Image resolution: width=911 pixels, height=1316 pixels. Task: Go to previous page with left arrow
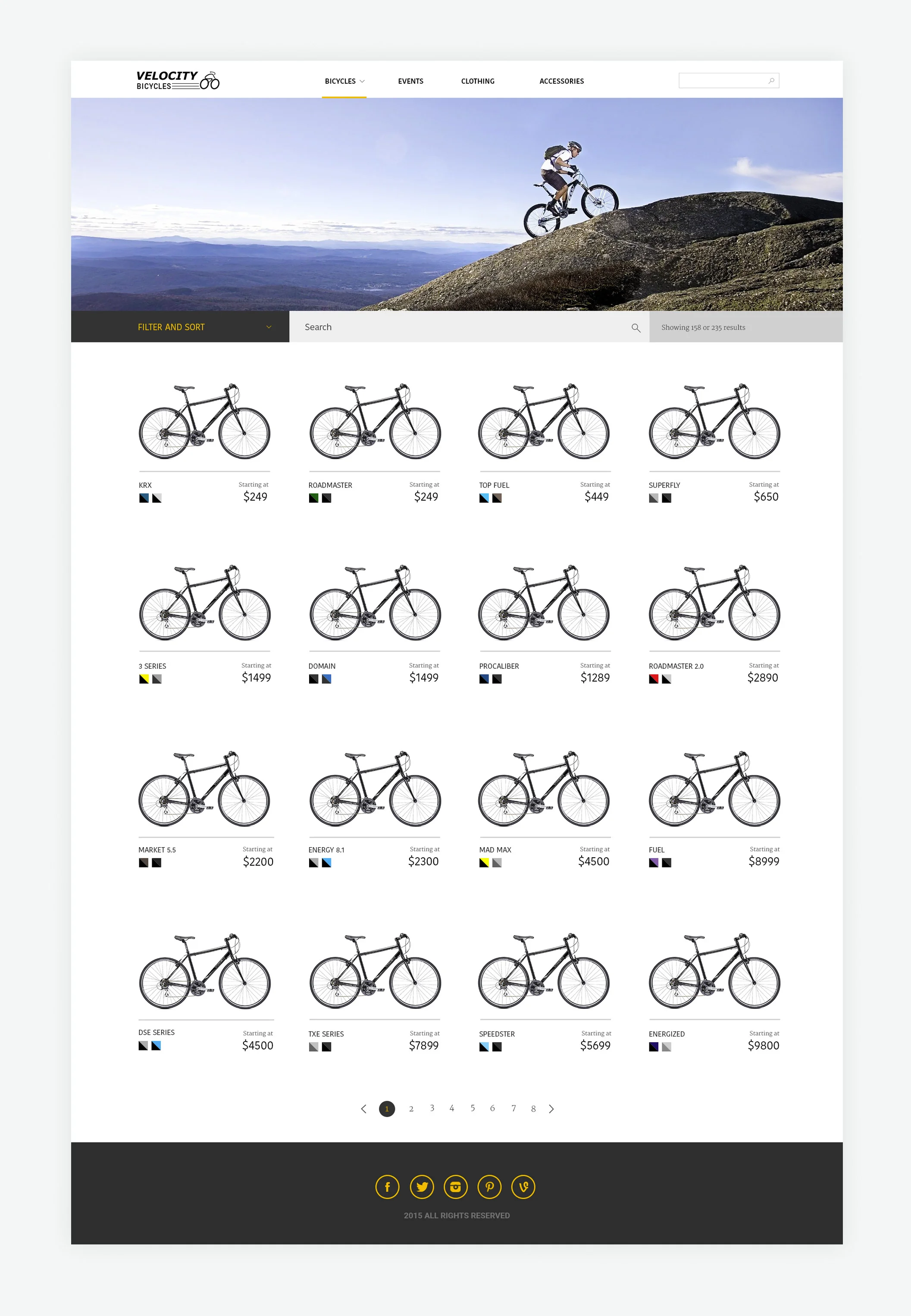point(363,1109)
